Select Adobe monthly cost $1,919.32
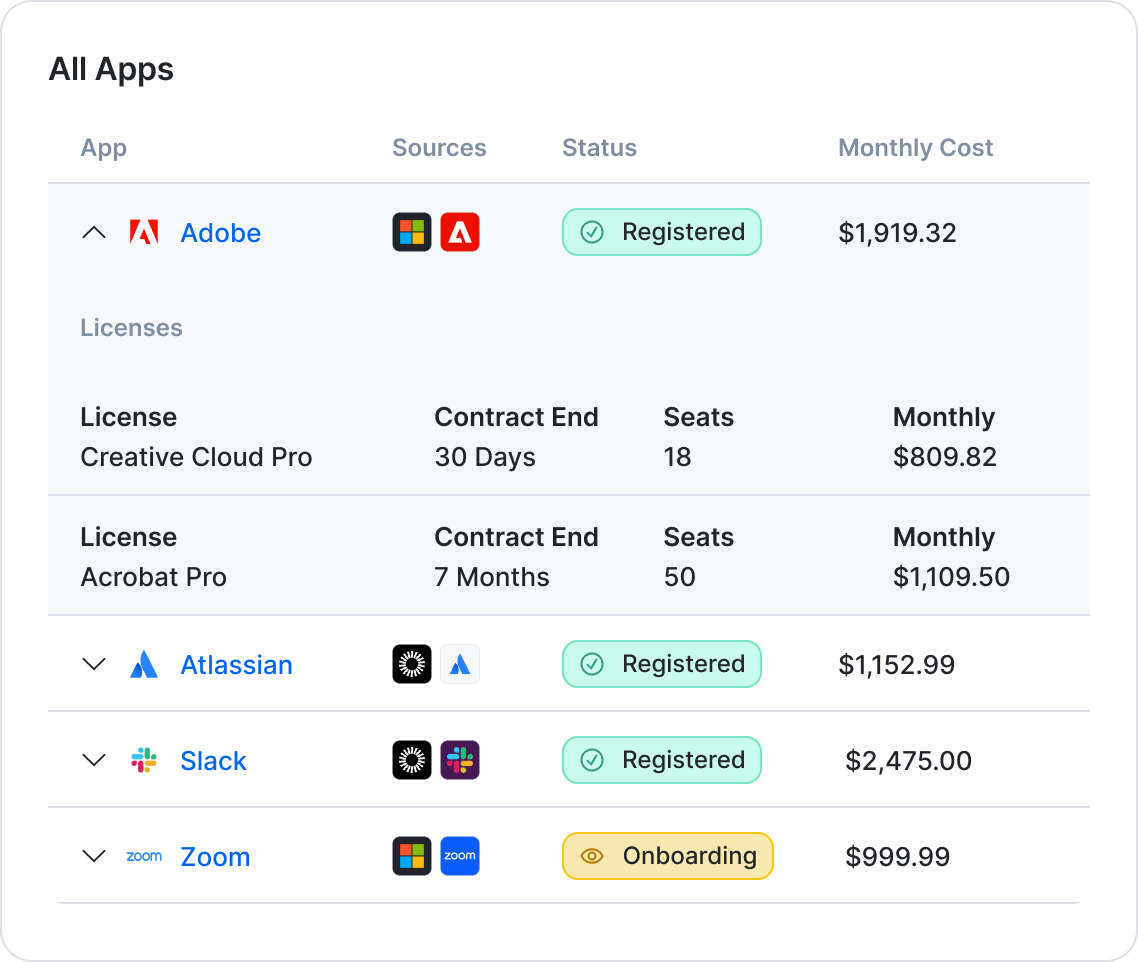 pyautogui.click(x=897, y=233)
